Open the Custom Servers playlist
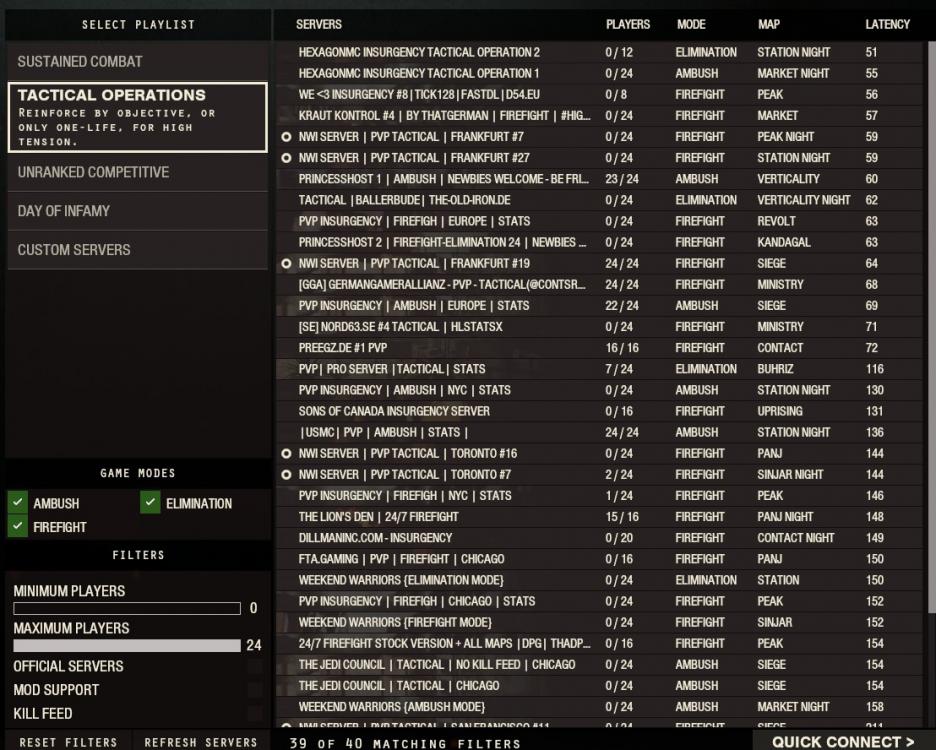 pos(137,250)
